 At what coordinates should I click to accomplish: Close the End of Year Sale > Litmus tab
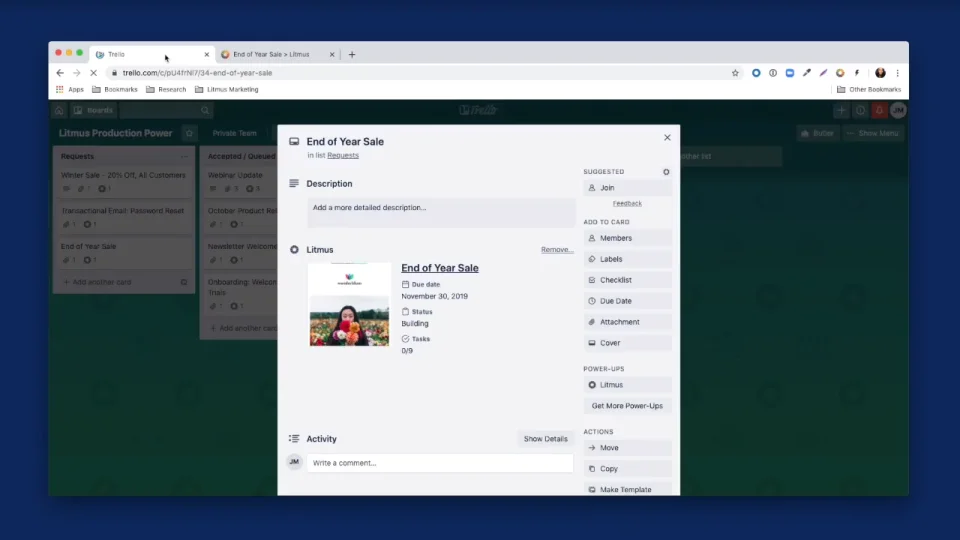pos(332,54)
